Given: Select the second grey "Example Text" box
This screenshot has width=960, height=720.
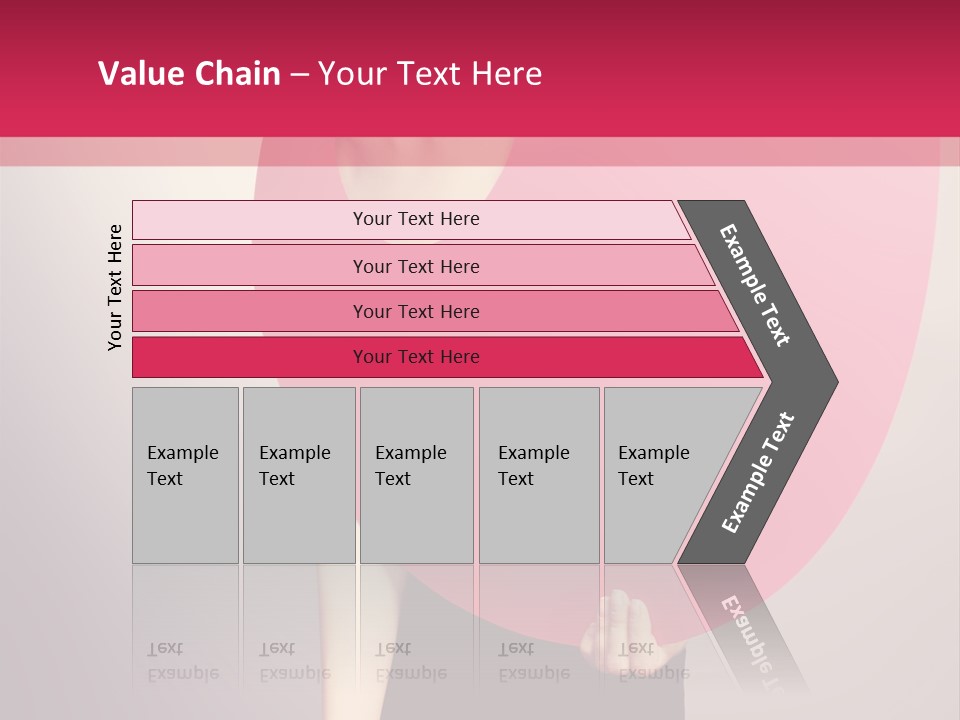Looking at the screenshot, I should 298,475.
